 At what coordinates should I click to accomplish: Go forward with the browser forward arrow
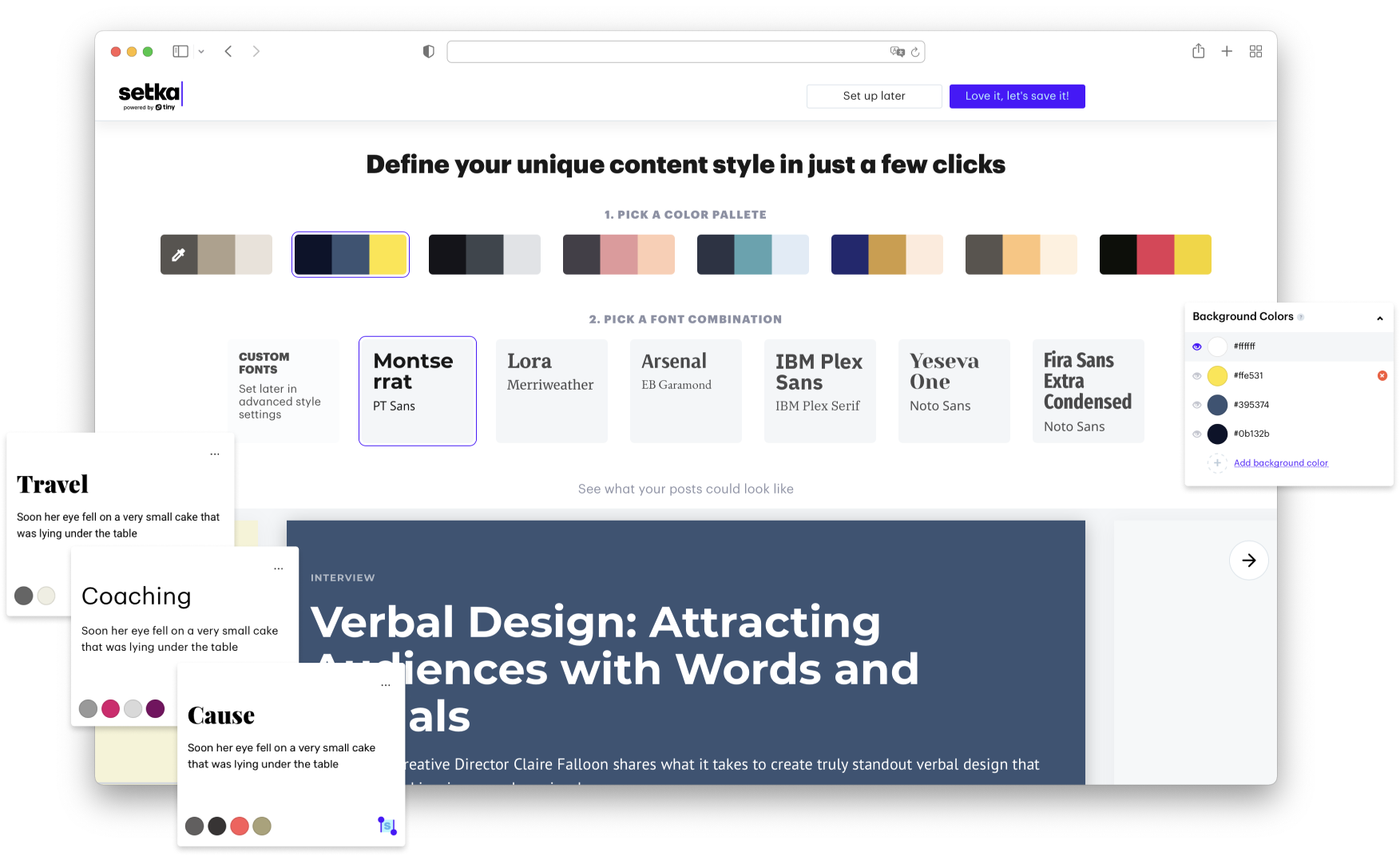coord(256,51)
